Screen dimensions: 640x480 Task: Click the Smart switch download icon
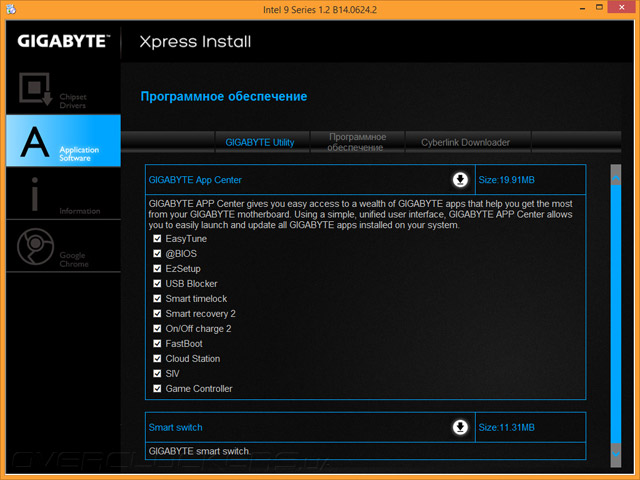[x=460, y=427]
